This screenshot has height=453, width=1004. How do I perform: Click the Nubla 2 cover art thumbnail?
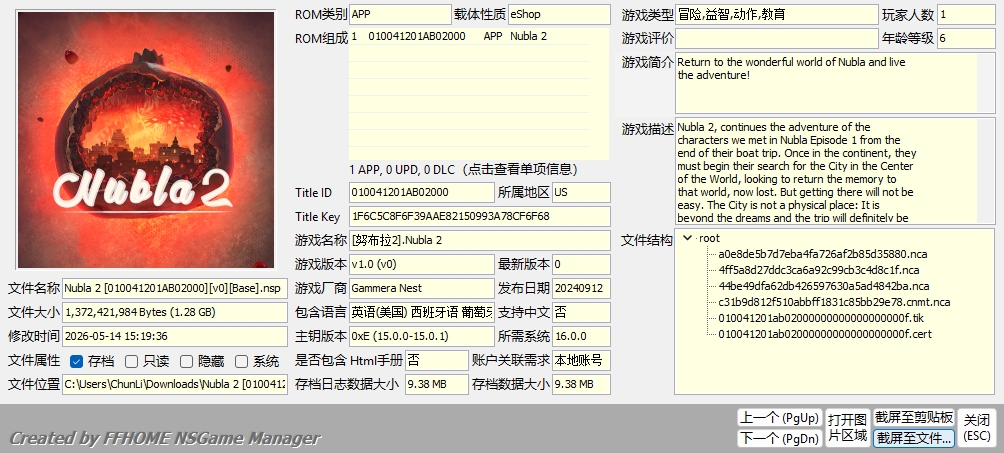click(x=146, y=140)
